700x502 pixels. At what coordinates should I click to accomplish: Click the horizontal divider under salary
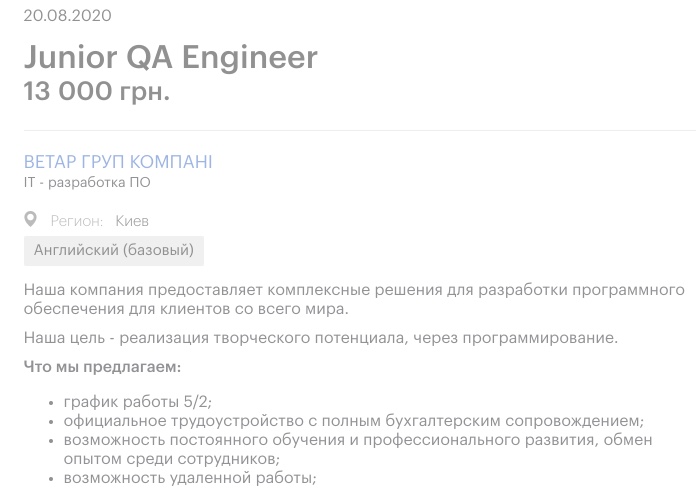point(359,130)
